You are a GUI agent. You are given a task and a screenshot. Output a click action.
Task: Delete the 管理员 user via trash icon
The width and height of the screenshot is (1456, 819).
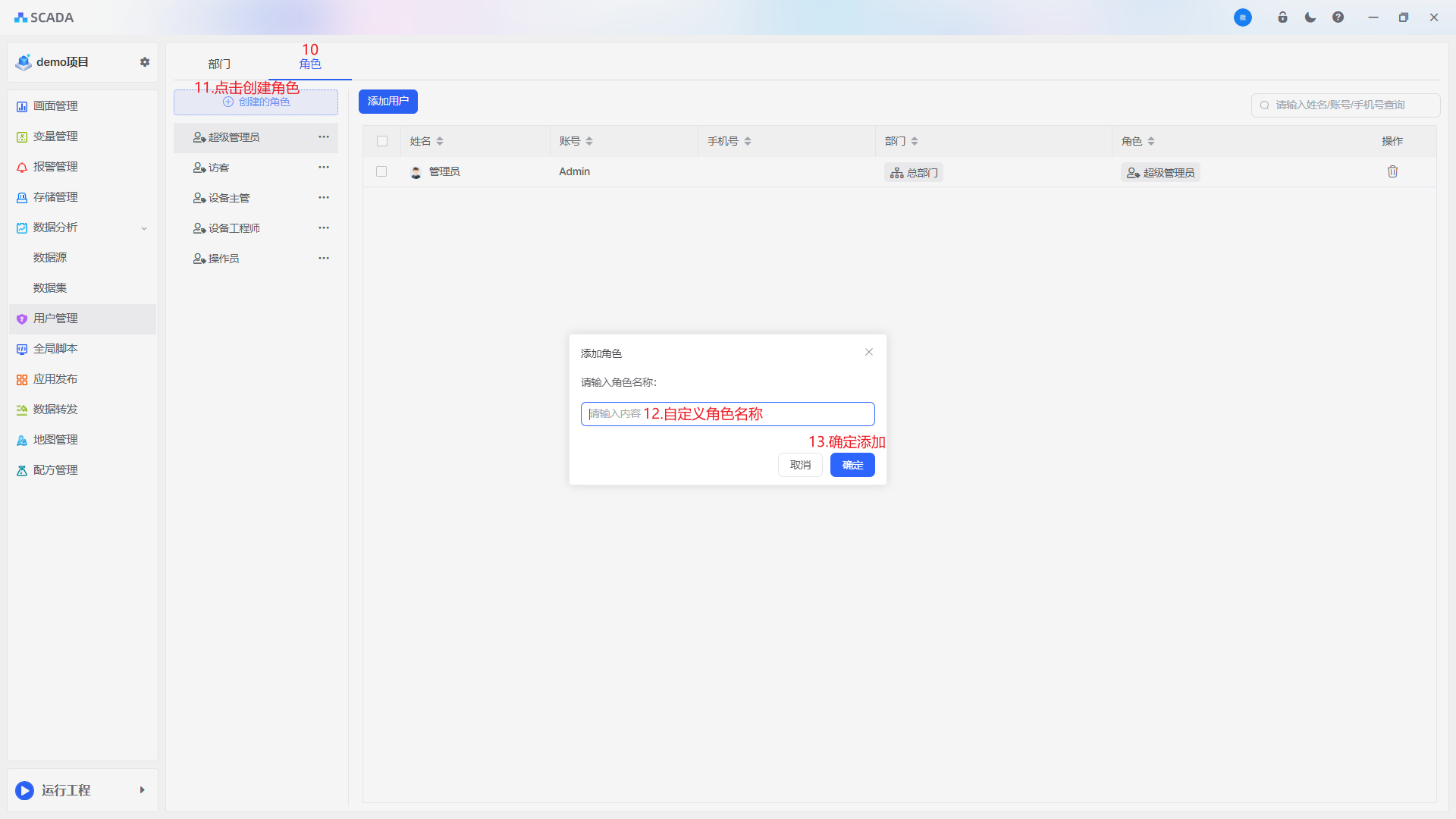point(1392,172)
